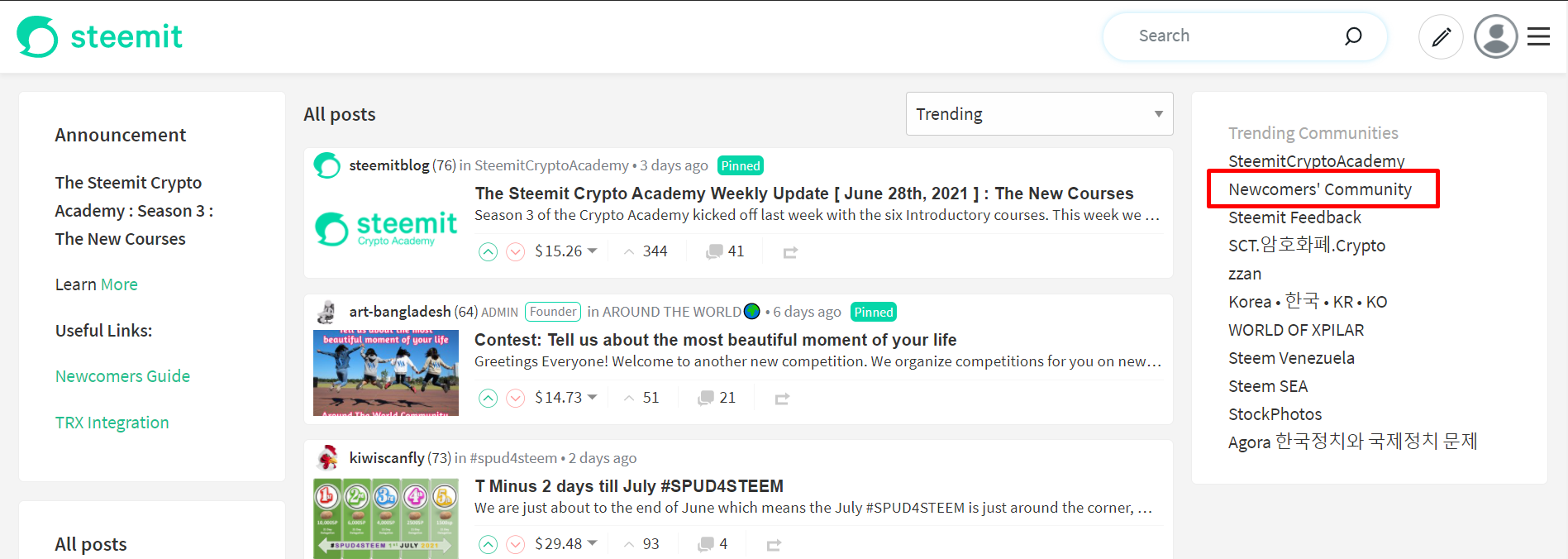Click kiwiscanfly's avatar

327,458
